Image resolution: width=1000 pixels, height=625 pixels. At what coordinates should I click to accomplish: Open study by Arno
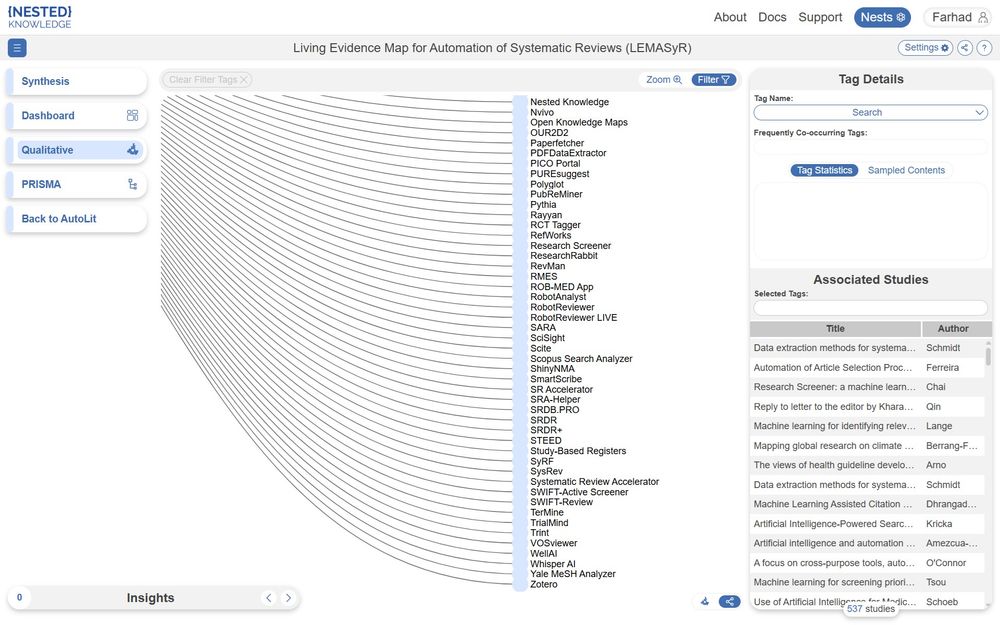[867, 465]
